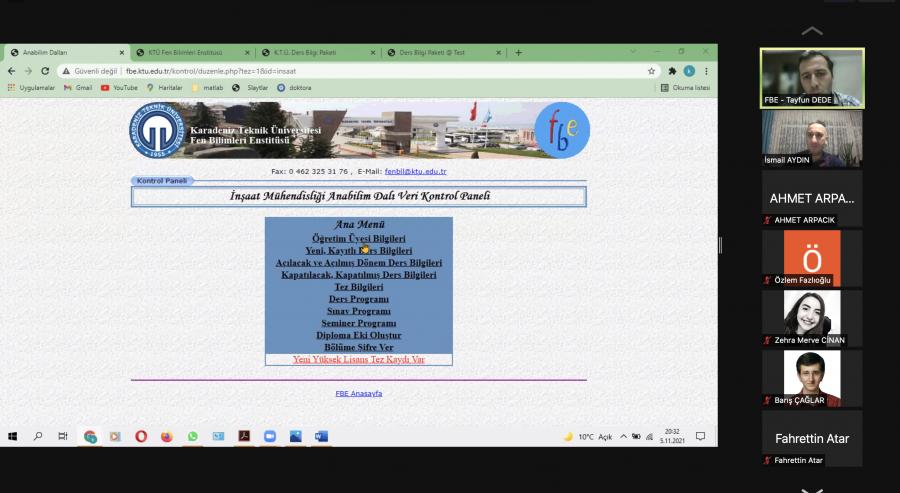This screenshot has width=900, height=493.
Task: Open Adobe Acrobat from the taskbar
Action: coord(245,437)
